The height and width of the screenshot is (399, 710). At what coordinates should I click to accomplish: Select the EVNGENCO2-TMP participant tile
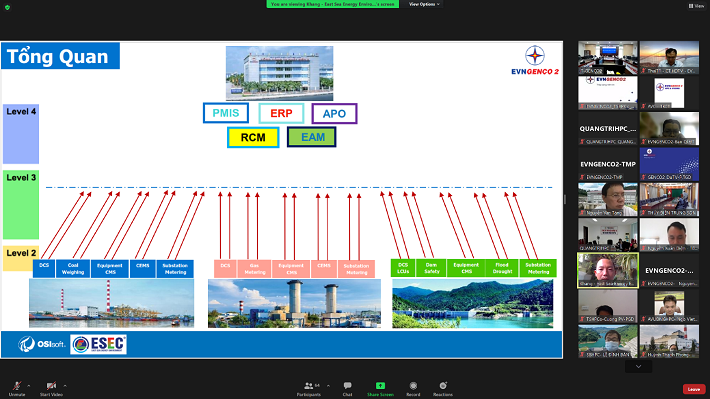pos(608,164)
